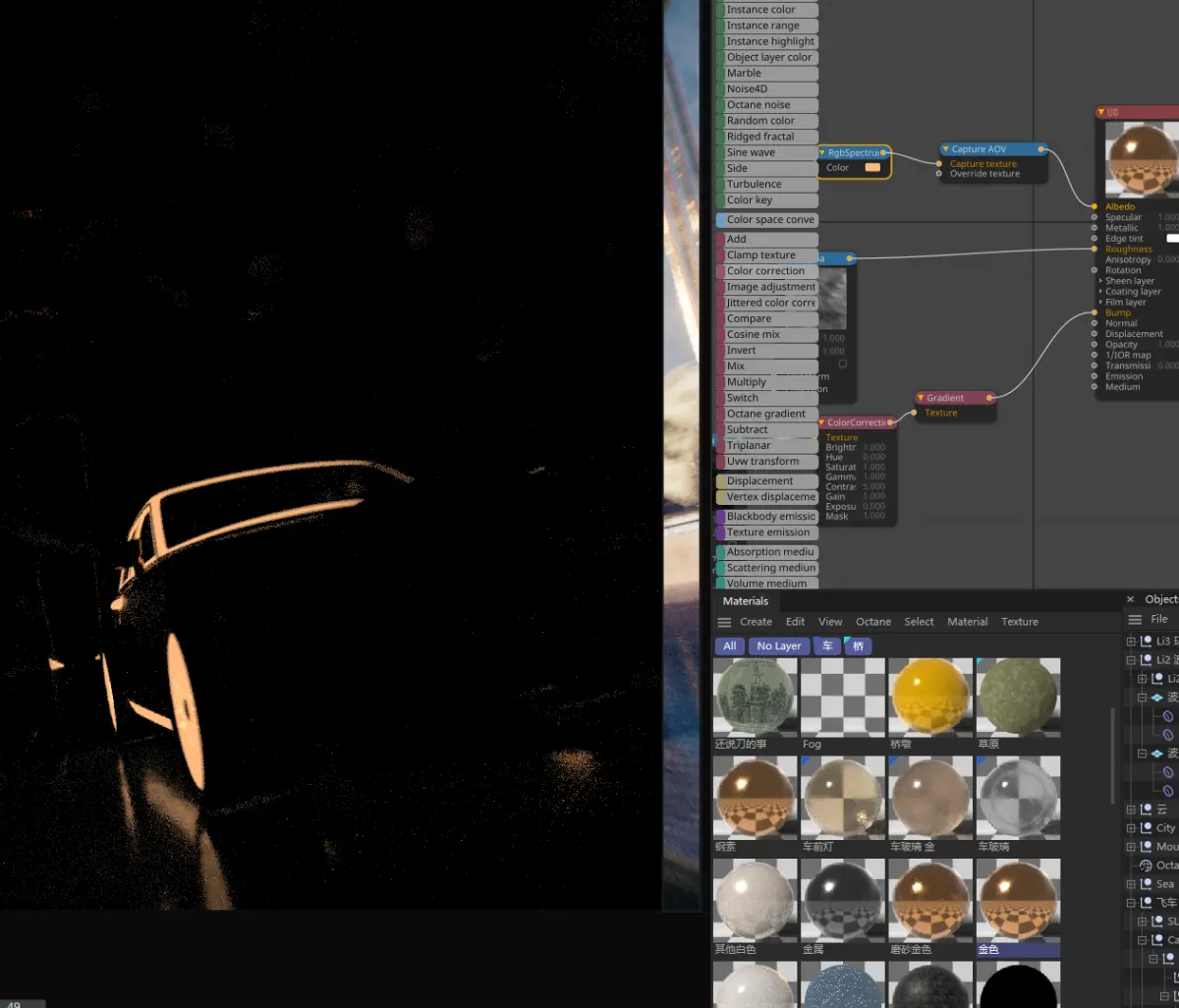The image size is (1179, 1008).
Task: Open the Objects panel hamburger menu
Action: 1135,619
